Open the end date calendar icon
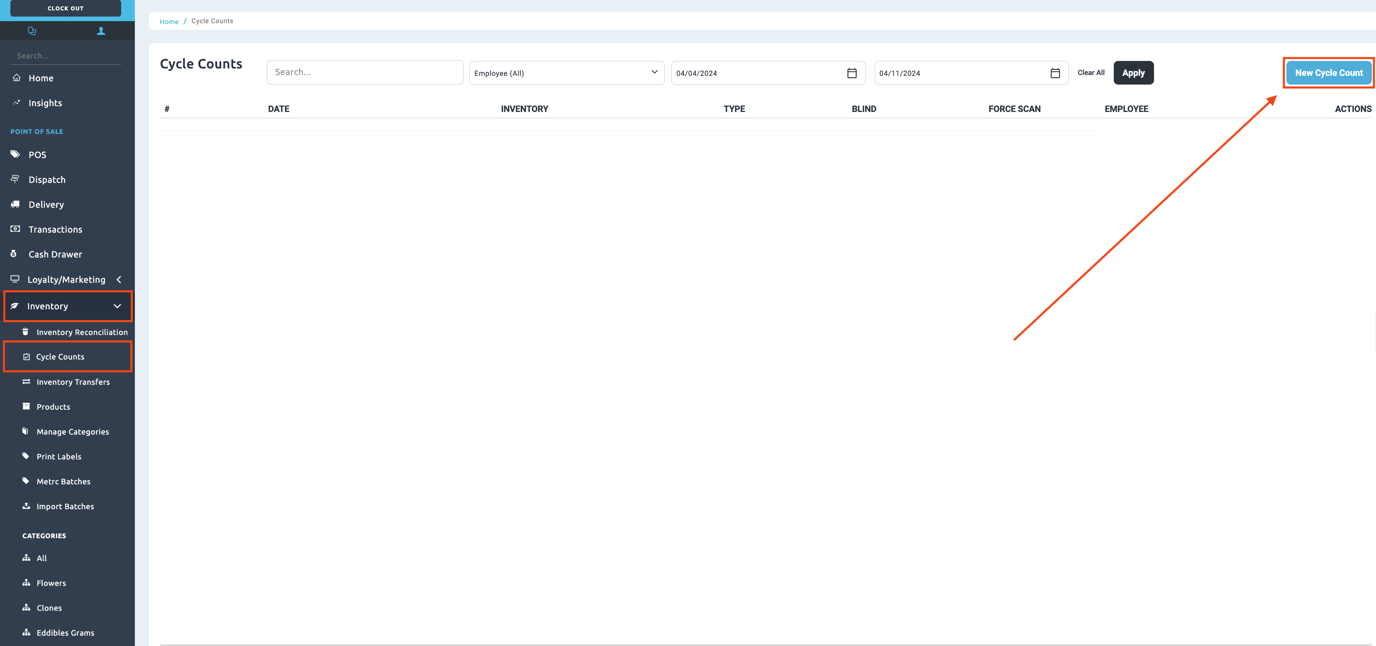1376x646 pixels. click(x=1055, y=73)
